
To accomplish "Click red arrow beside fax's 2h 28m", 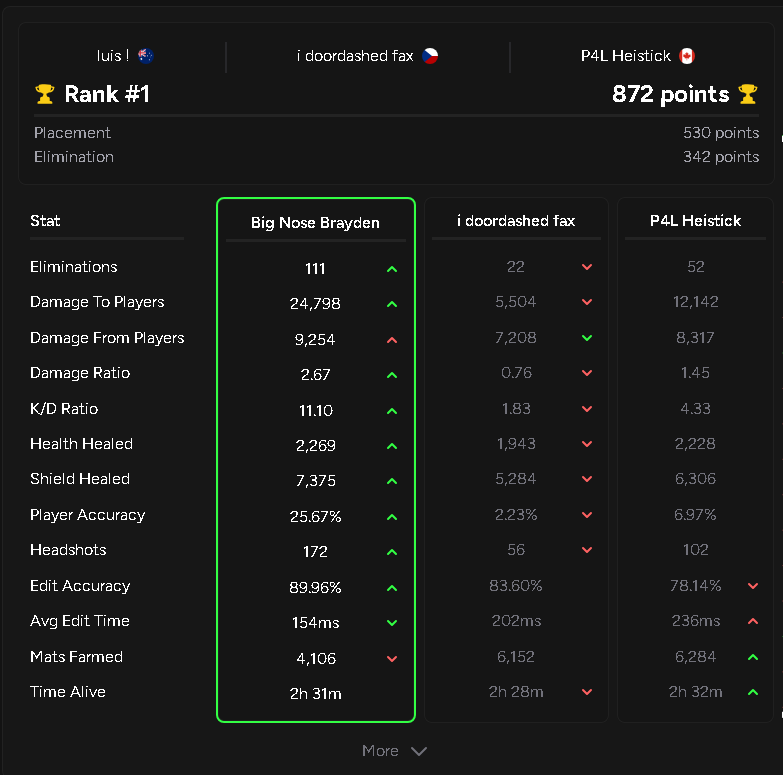I will (587, 692).
